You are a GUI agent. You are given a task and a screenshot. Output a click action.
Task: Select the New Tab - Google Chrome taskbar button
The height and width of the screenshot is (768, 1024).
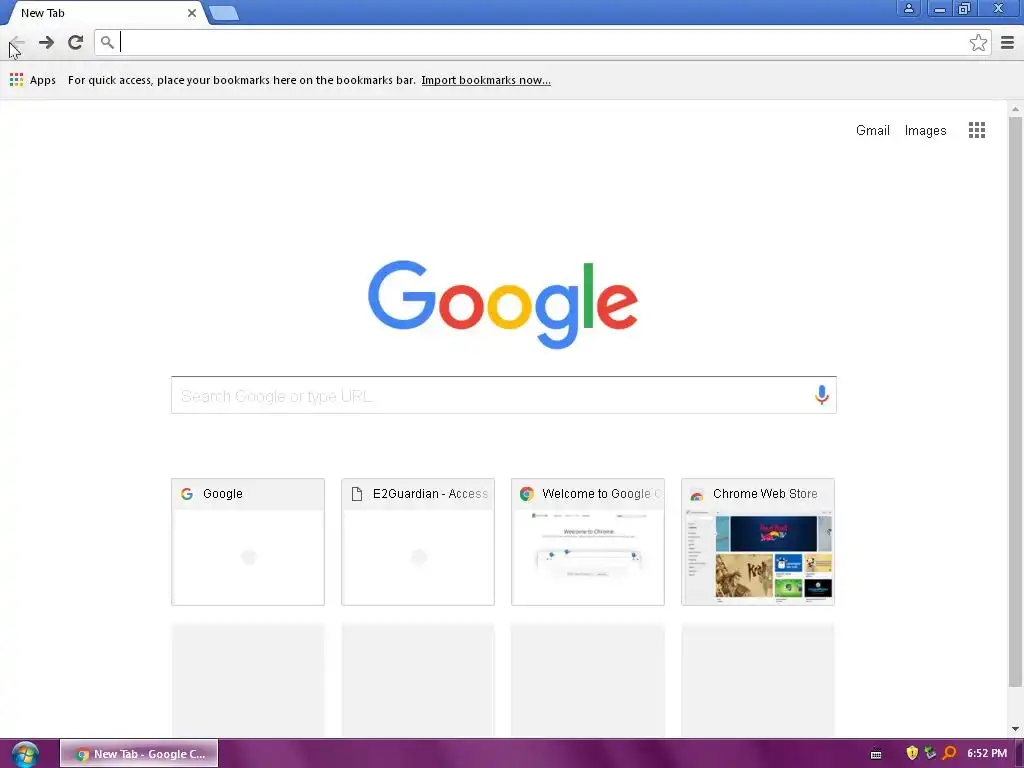coord(139,754)
